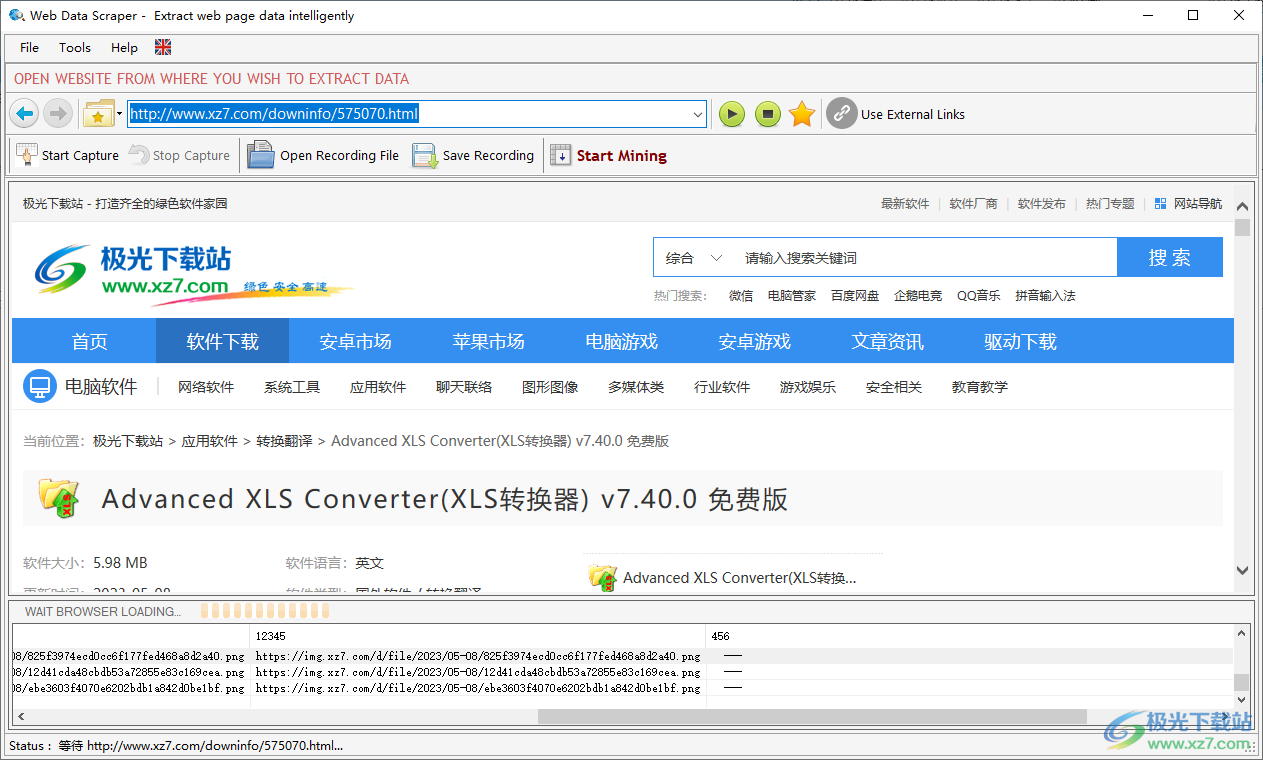Click the Stop loading button

[767, 114]
